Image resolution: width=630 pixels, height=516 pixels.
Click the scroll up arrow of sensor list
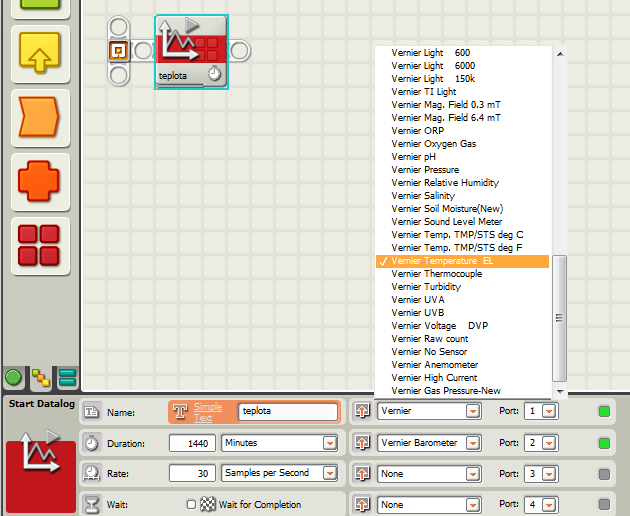click(x=560, y=54)
